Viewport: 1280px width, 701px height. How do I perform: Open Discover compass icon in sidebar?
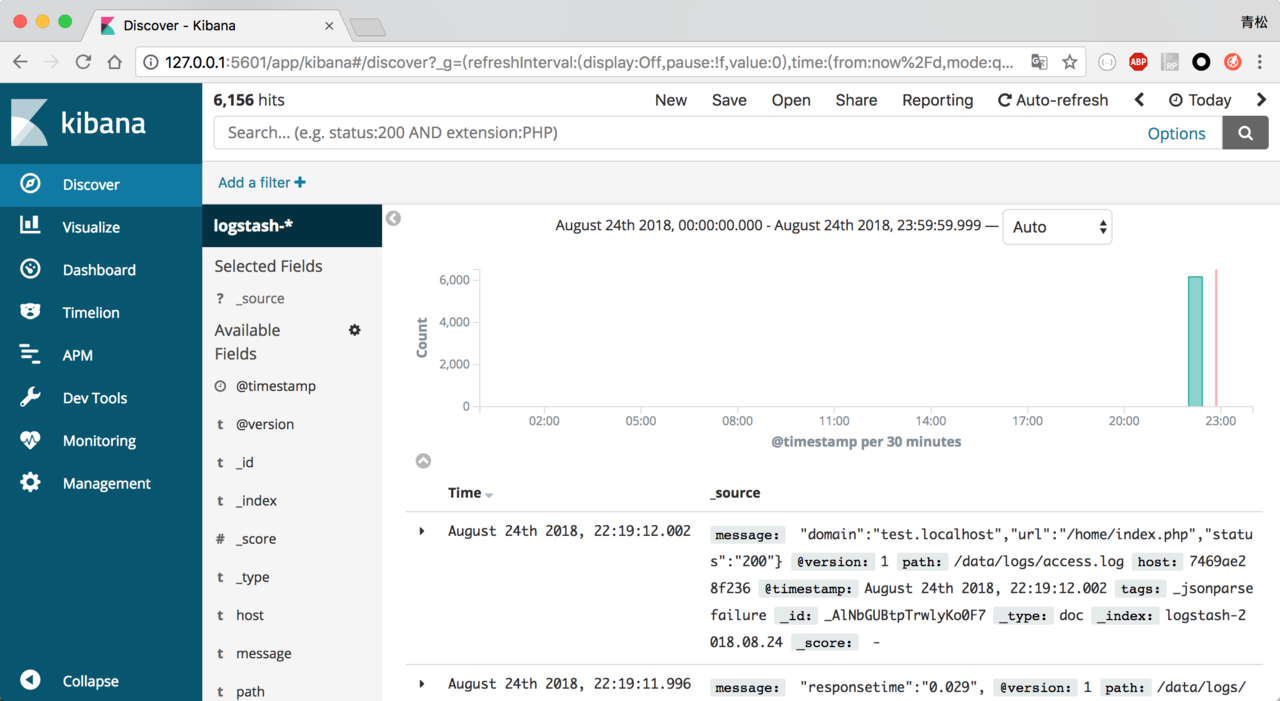[x=30, y=184]
